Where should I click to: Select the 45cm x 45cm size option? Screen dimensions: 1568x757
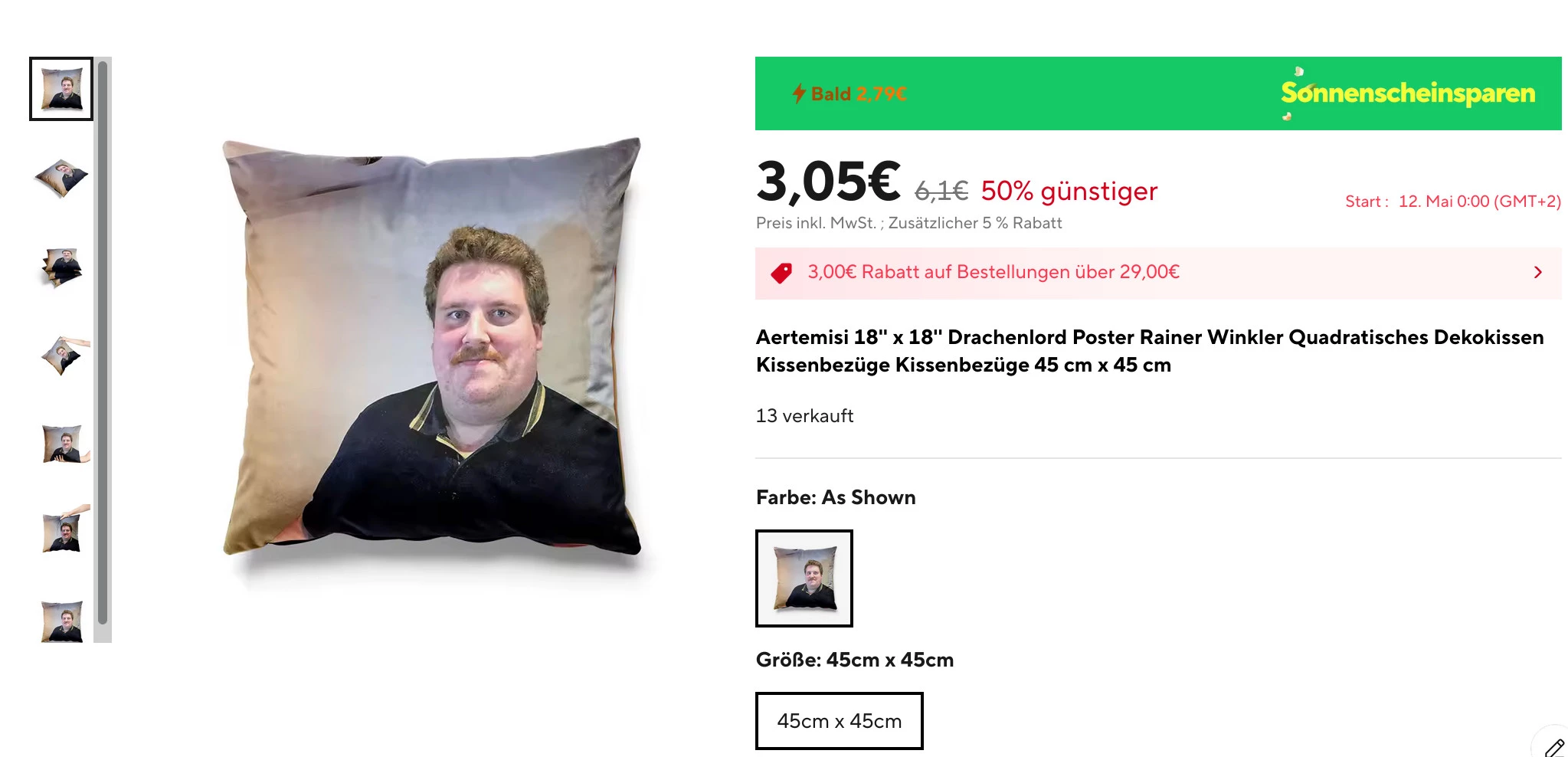click(x=840, y=721)
